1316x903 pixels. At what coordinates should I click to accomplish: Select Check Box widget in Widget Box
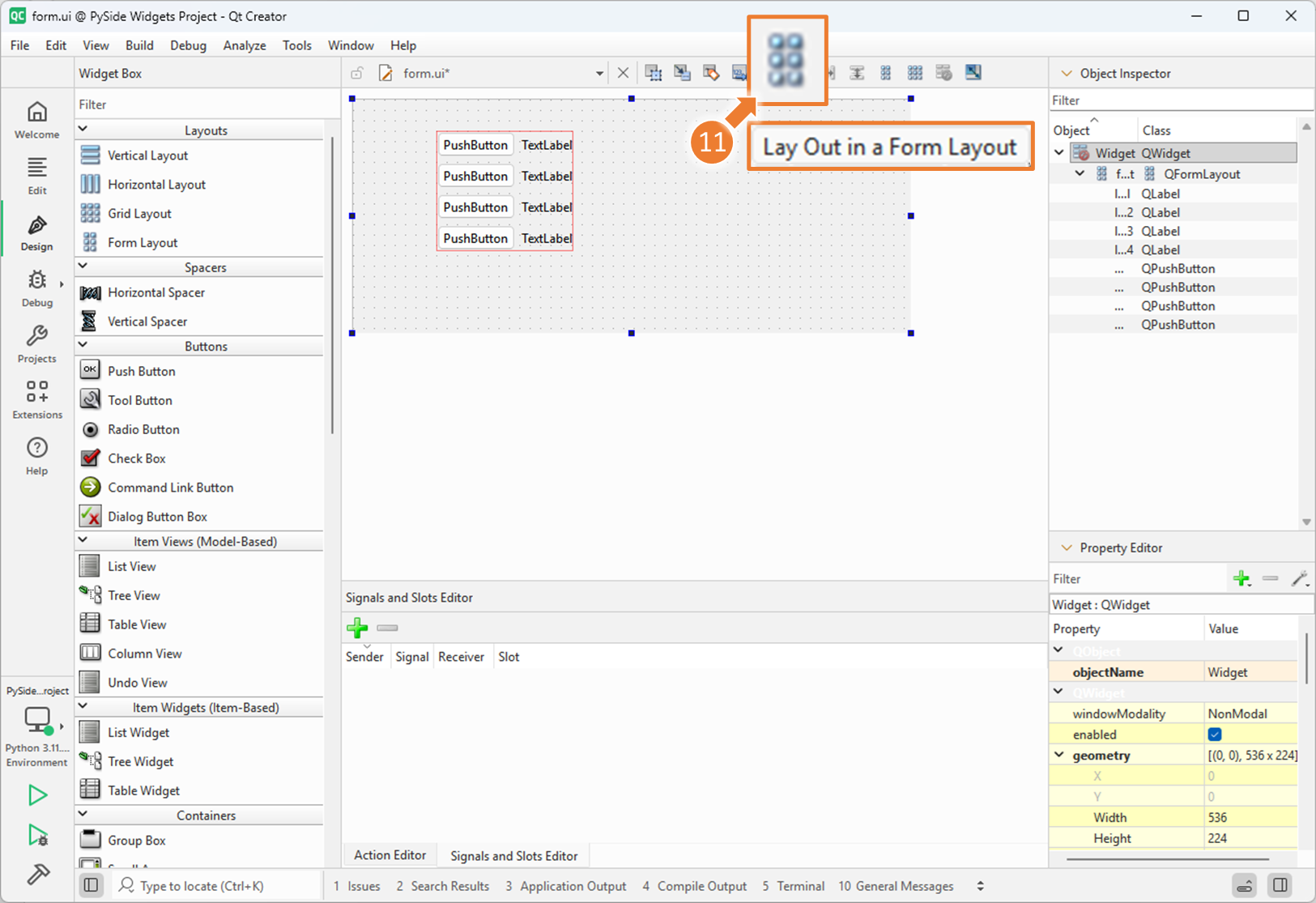tap(136, 458)
